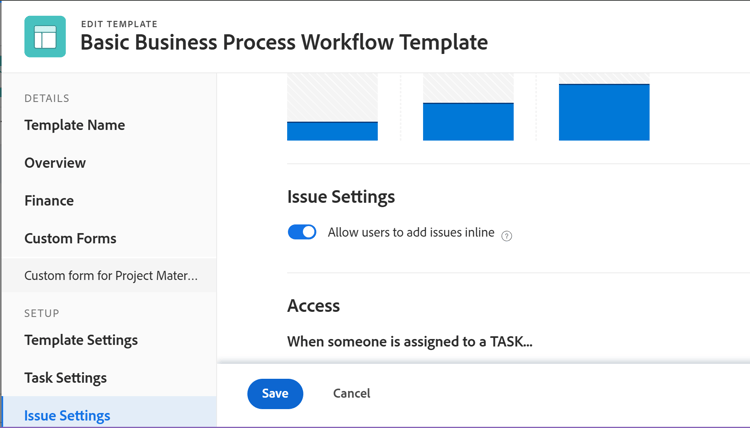
Task: Click the Access section heading
Action: 313,306
